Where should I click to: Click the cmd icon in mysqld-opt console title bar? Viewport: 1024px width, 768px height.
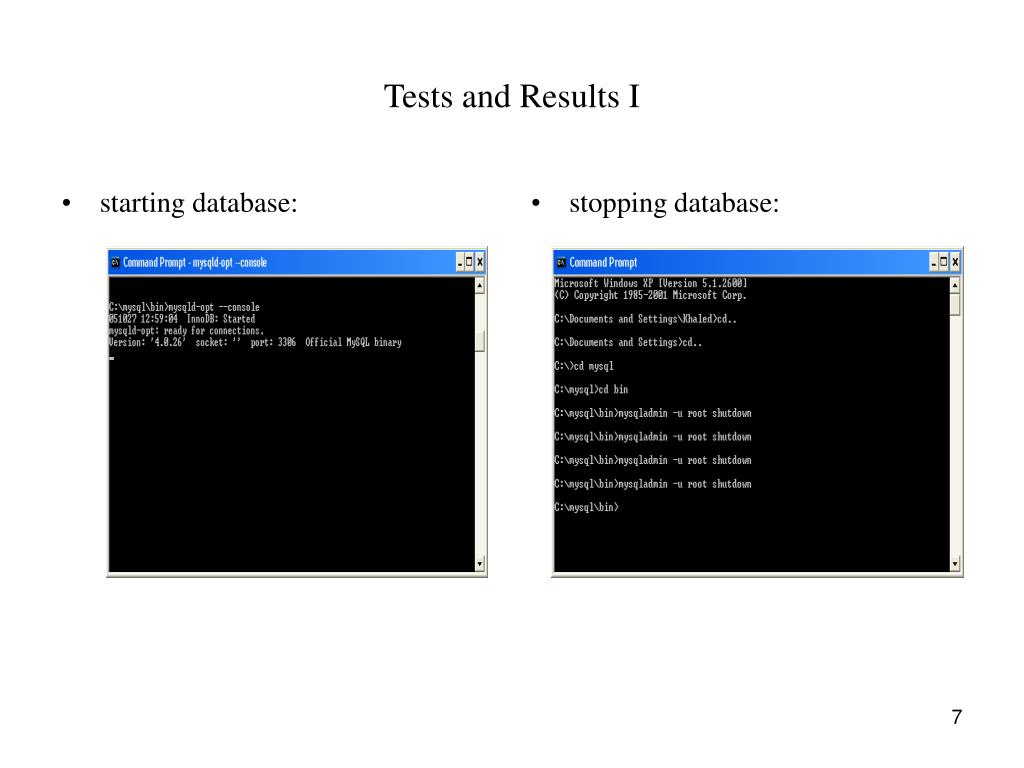pos(116,263)
